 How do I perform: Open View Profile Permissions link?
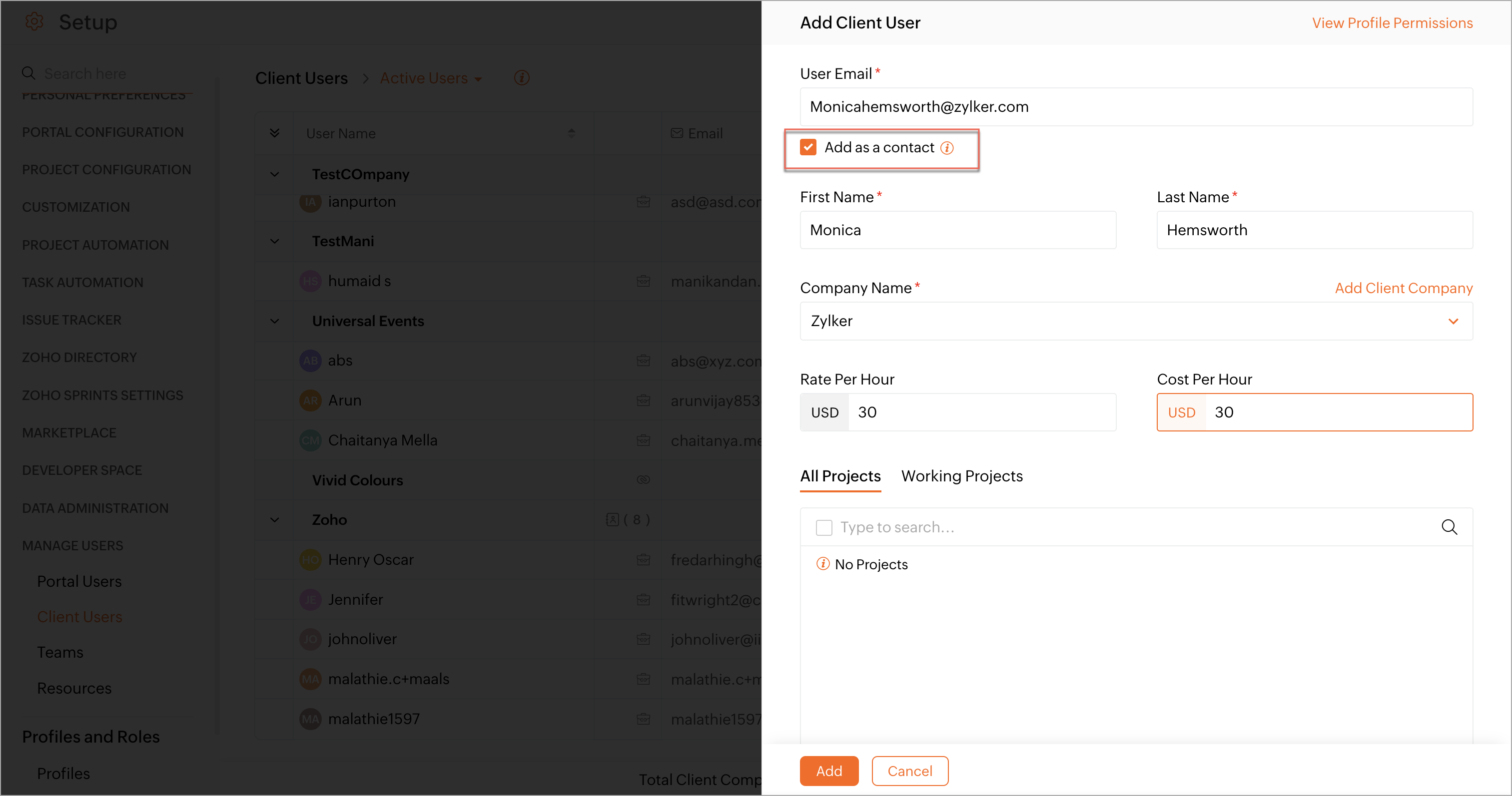click(1392, 23)
